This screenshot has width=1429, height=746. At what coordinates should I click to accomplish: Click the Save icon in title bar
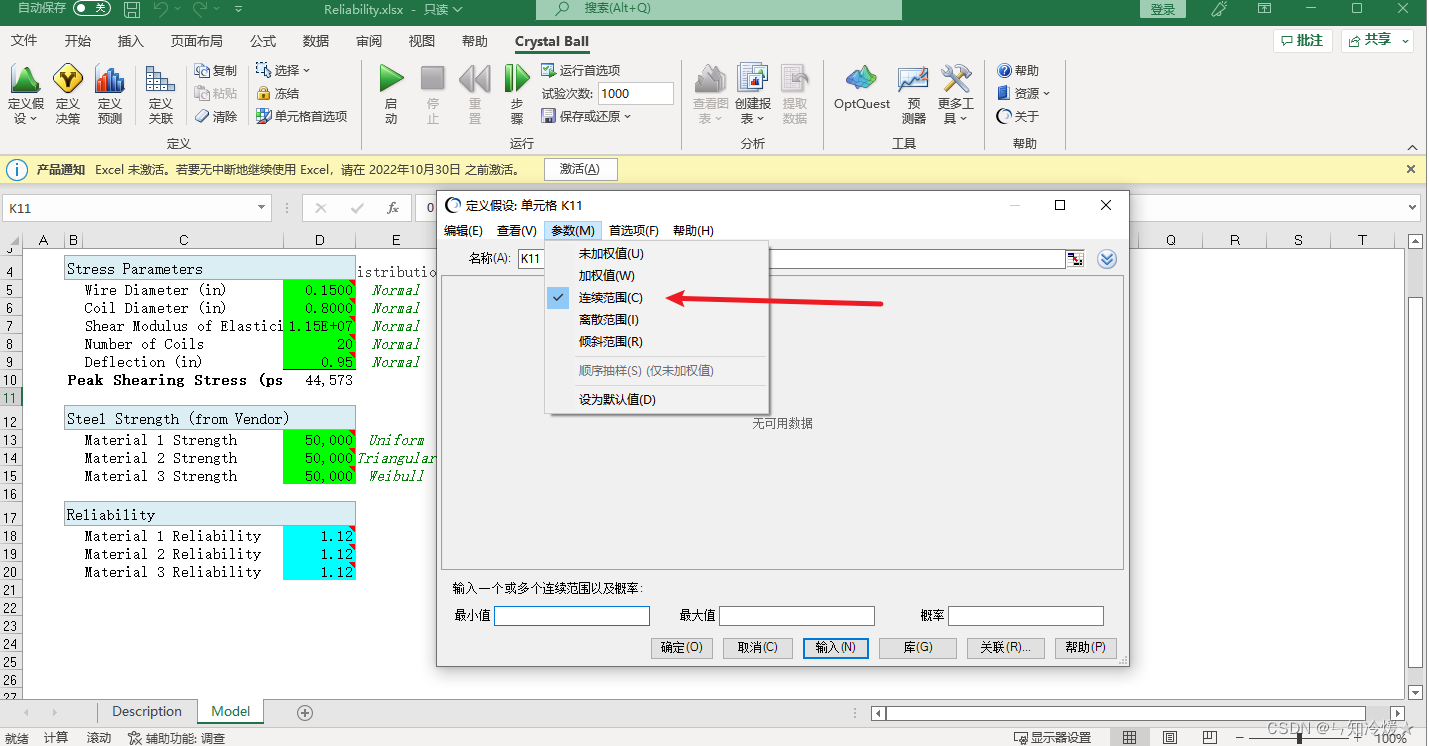[132, 9]
